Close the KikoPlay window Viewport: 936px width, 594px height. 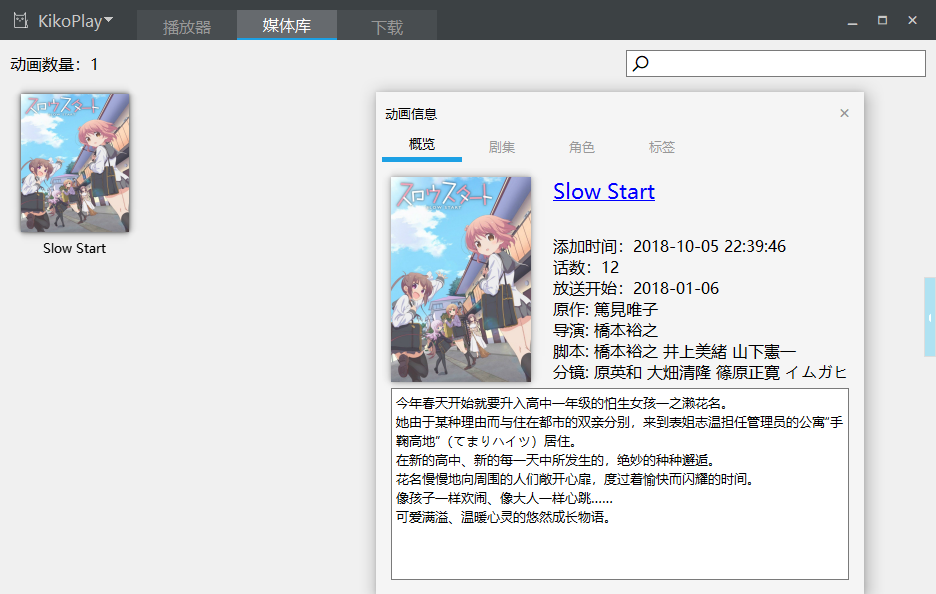[x=912, y=20]
